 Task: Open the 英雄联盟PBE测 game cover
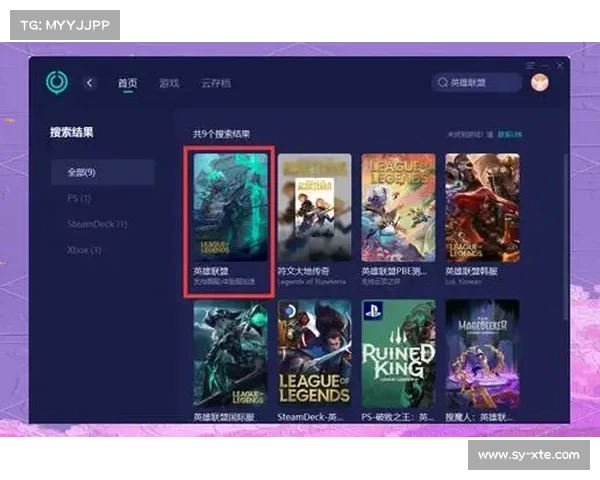point(398,207)
